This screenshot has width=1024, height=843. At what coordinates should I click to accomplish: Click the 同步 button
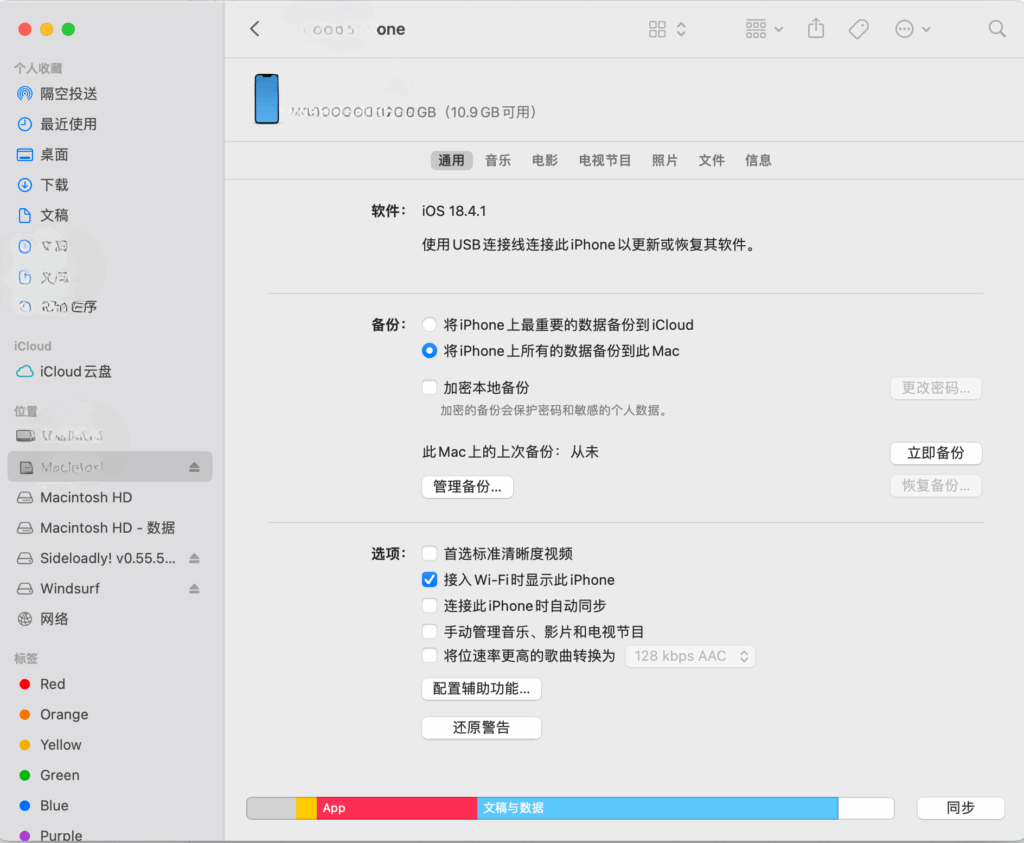point(961,808)
